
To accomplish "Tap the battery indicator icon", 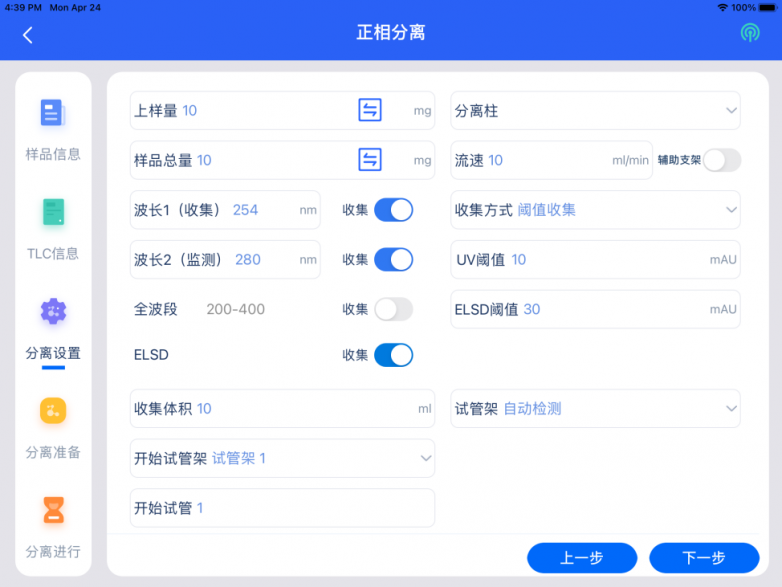I will click(x=768, y=7).
